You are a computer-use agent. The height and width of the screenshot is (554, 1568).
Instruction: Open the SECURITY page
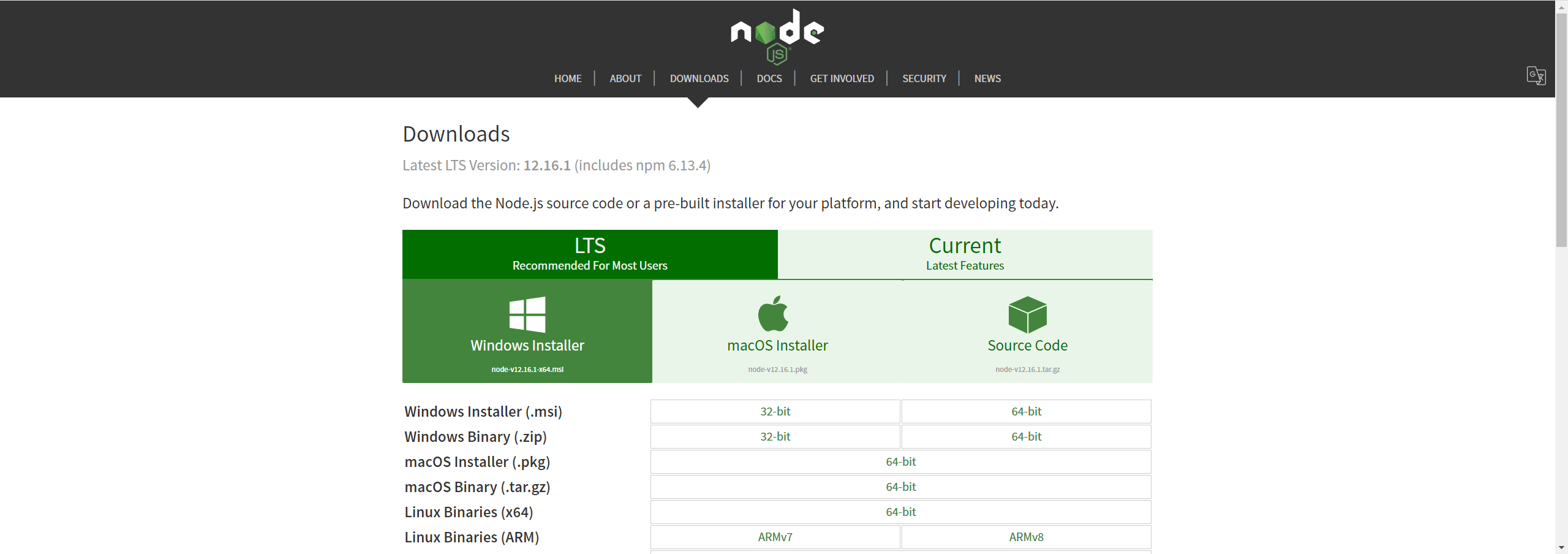coord(924,78)
